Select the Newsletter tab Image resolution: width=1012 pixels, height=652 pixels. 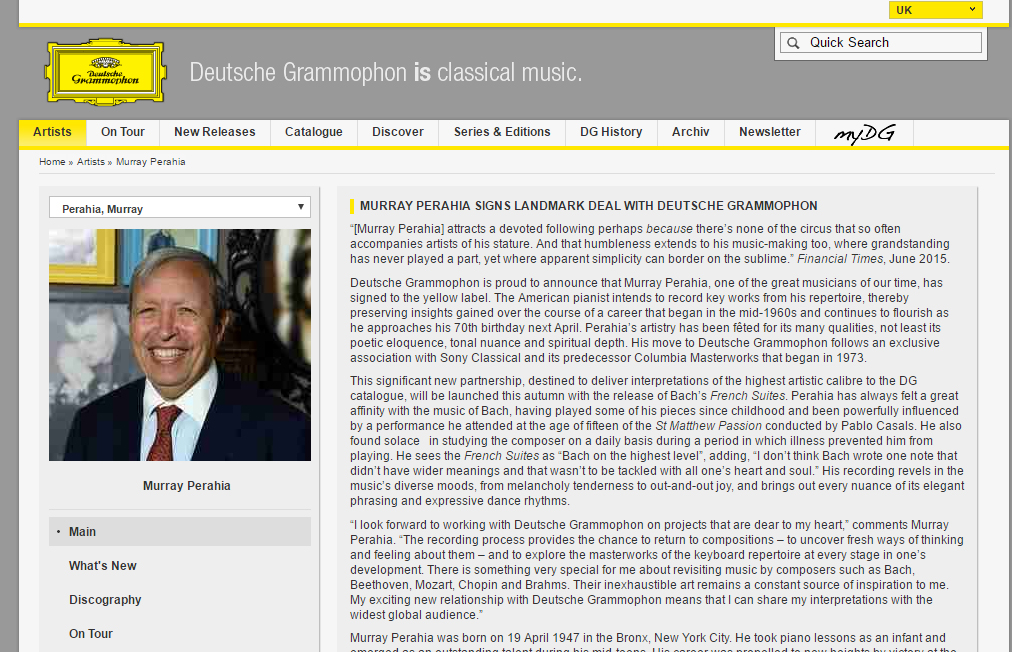click(x=770, y=132)
